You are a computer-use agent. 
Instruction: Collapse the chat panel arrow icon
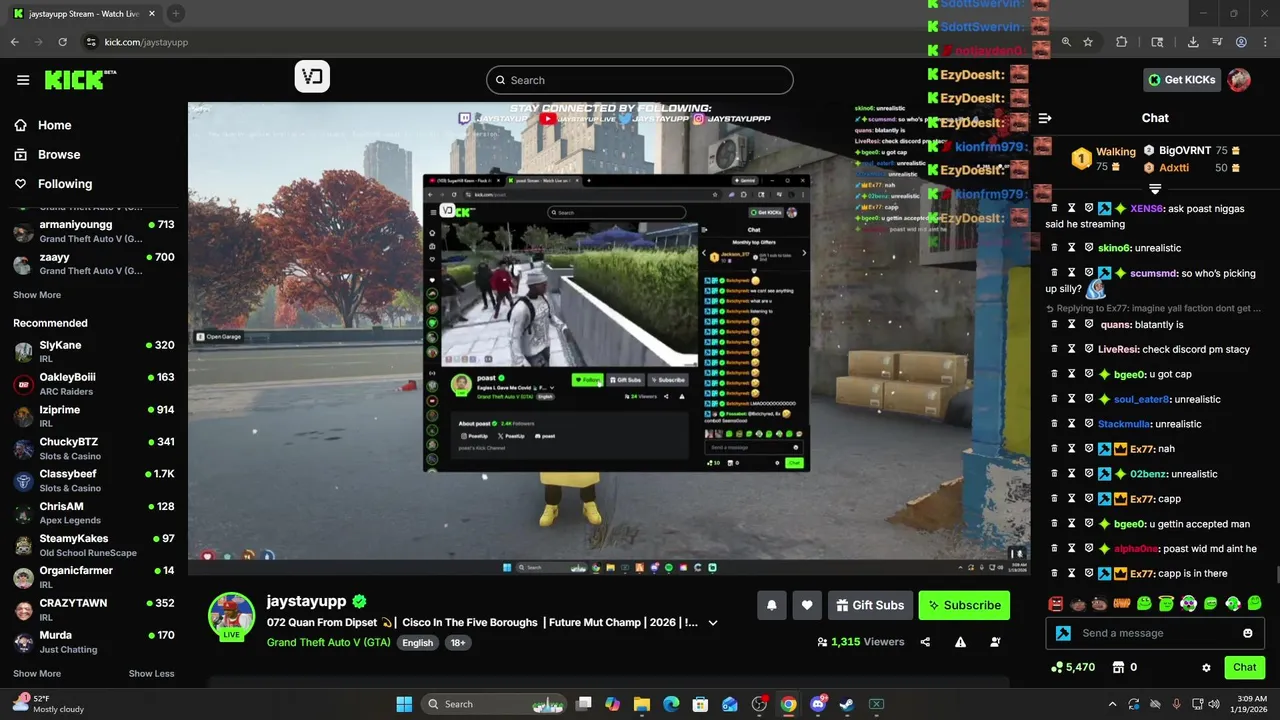(1045, 118)
